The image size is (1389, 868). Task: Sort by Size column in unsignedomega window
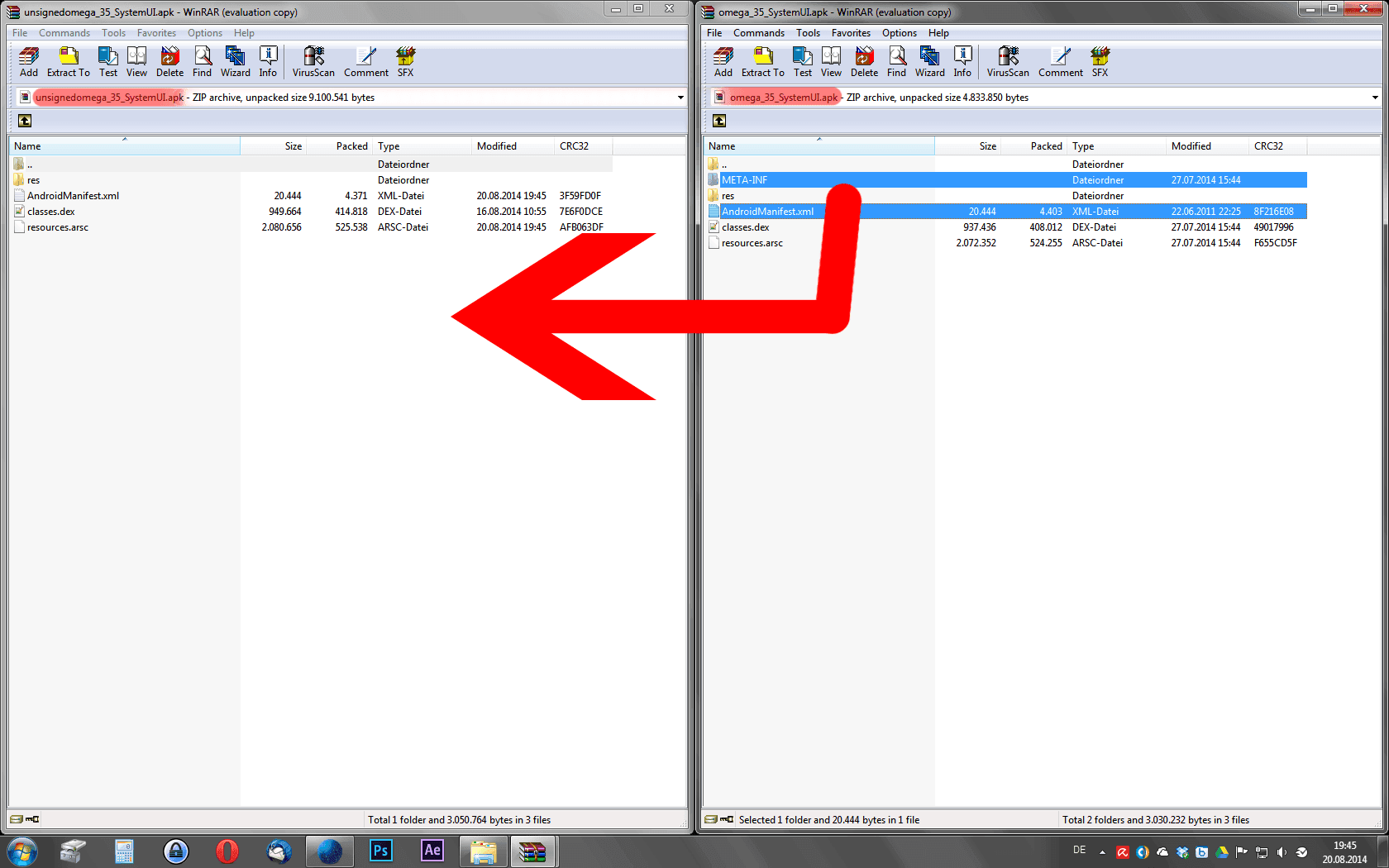tap(274, 146)
